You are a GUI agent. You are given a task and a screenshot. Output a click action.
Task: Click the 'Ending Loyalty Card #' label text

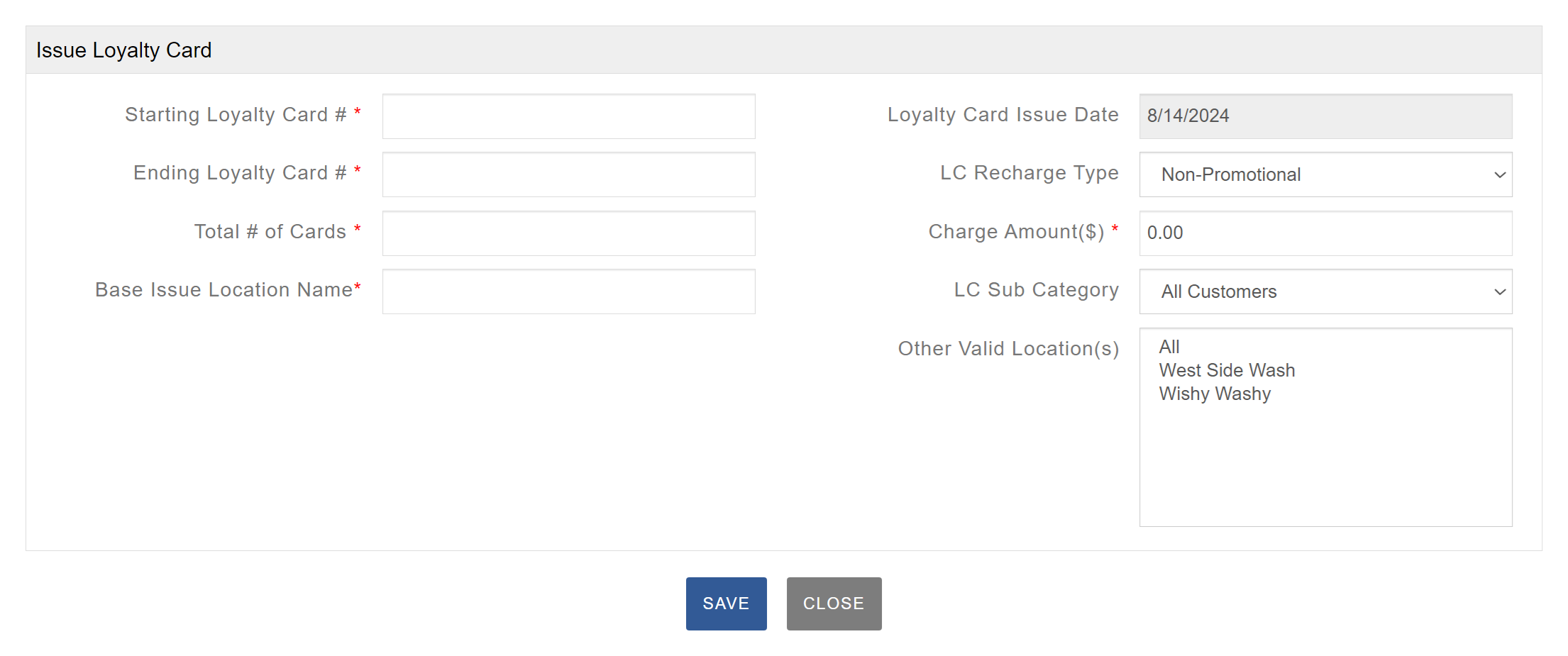coord(240,173)
